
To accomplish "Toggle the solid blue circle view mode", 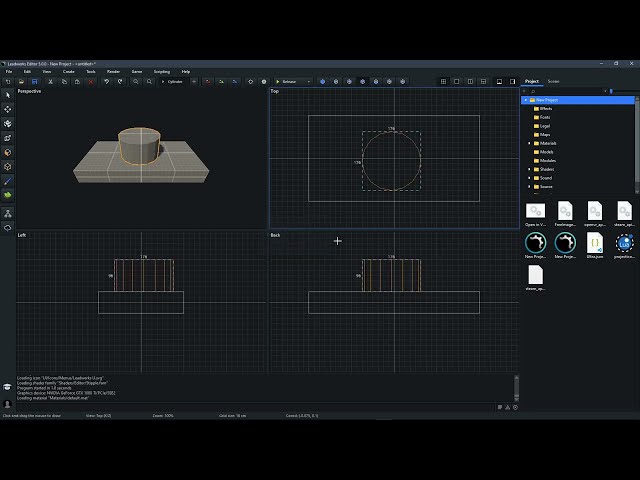I will point(322,82).
